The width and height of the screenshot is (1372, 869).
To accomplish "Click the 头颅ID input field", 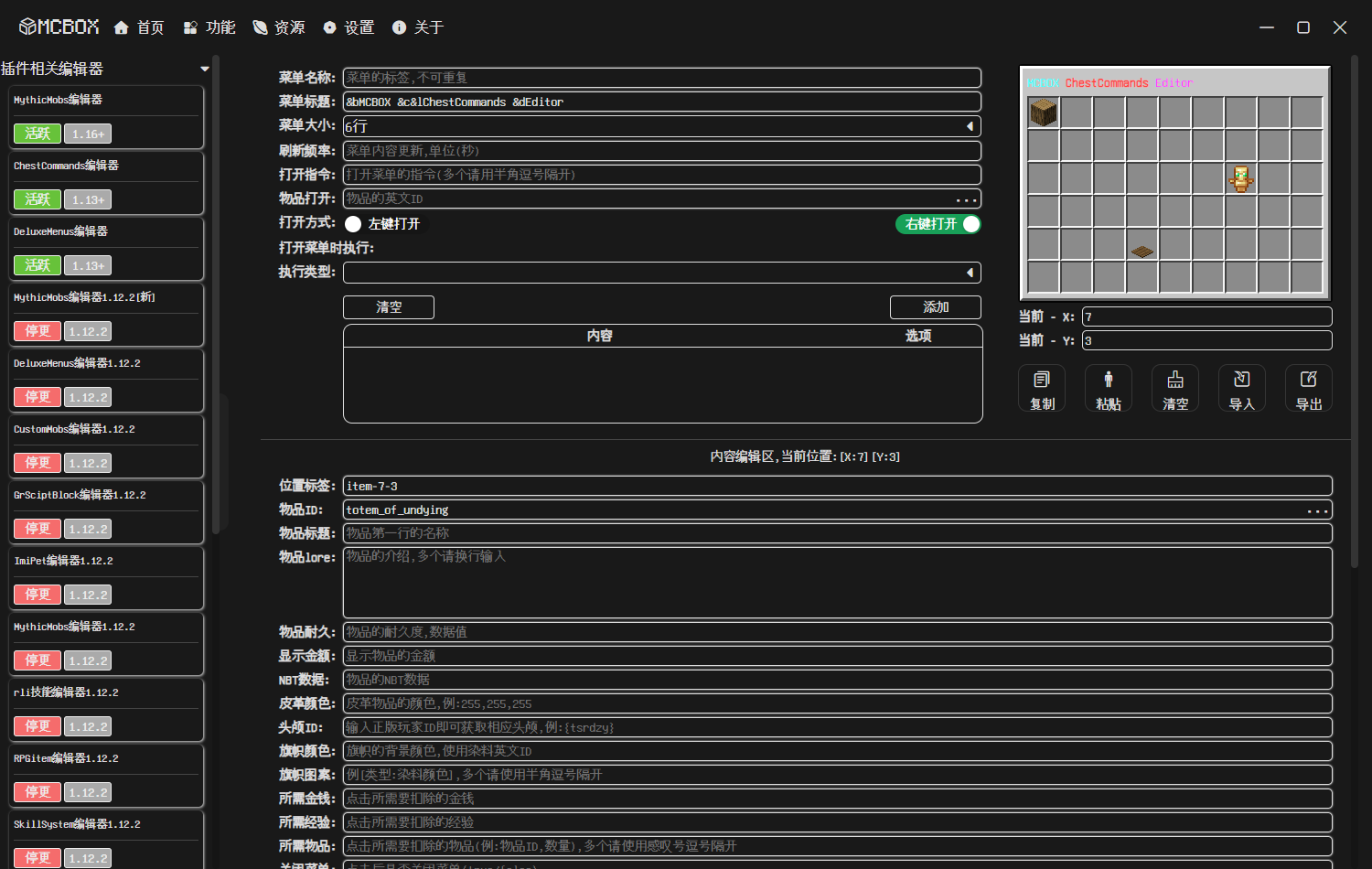I will [838, 727].
